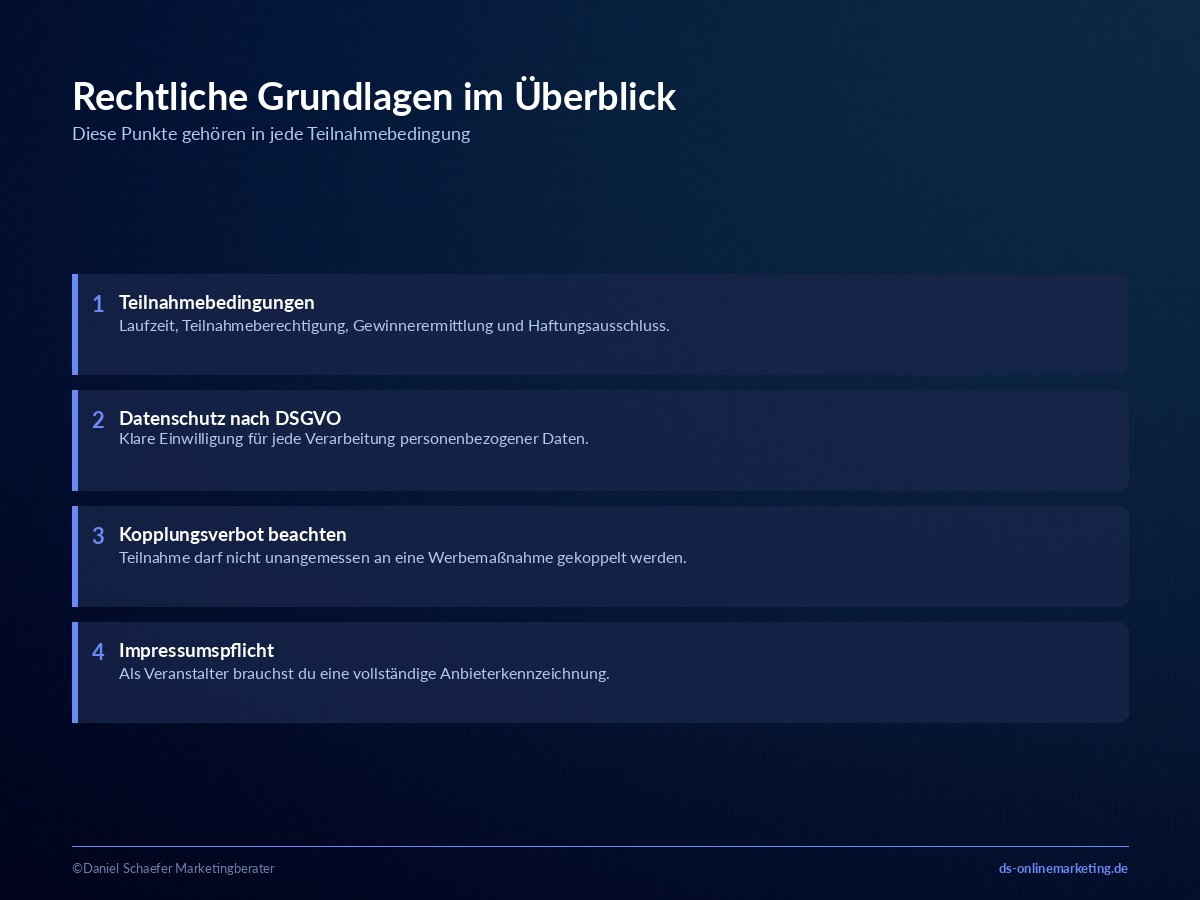Click text starting 'Teilnahme darf nicht unangemessen'
The image size is (1200, 900).
(403, 558)
